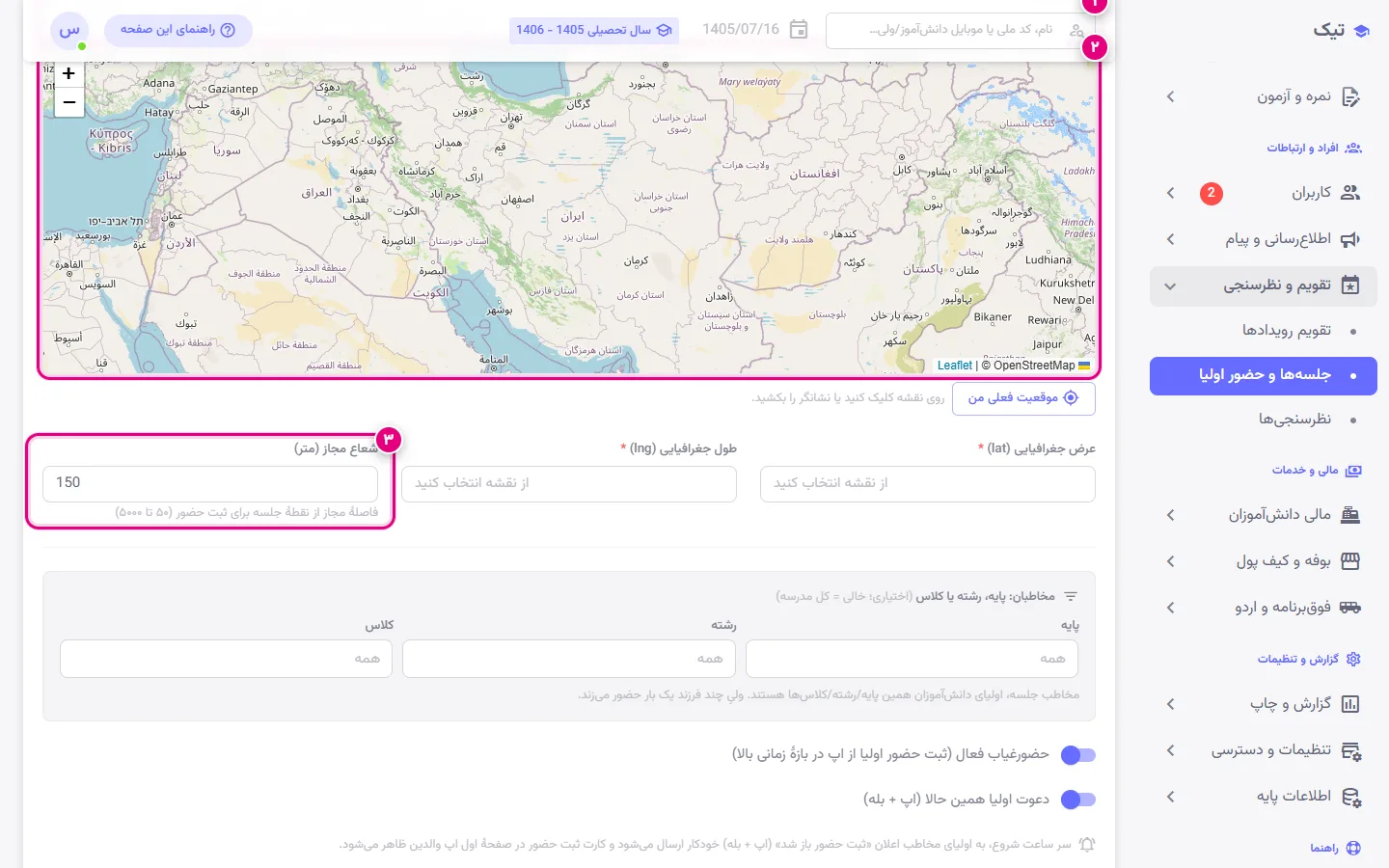Viewport: 1389px width, 868px height.
Task: Click the موقعیت فعلی من button
Action: coord(1023,398)
